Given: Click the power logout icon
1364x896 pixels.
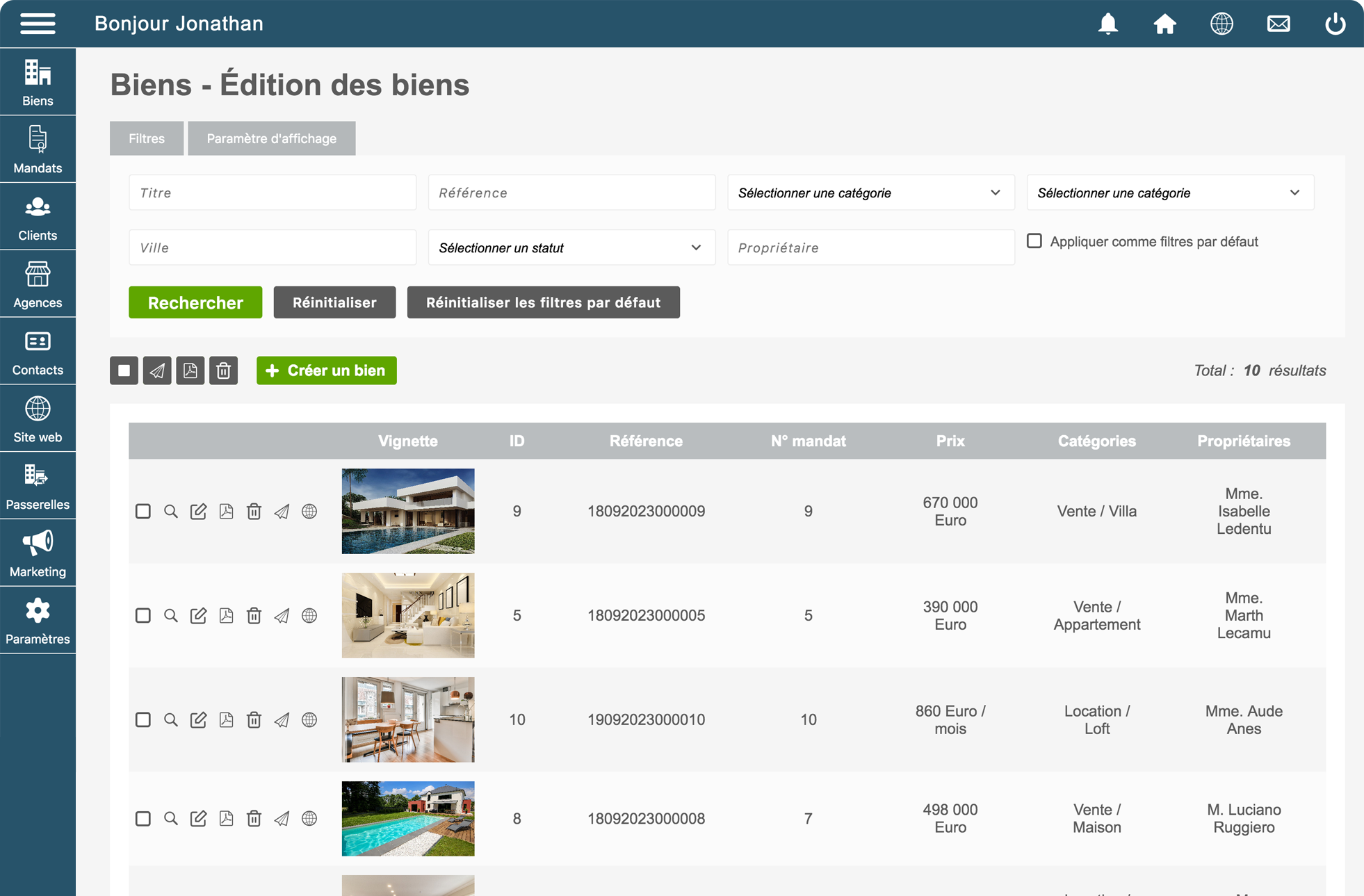Looking at the screenshot, I should [x=1334, y=24].
